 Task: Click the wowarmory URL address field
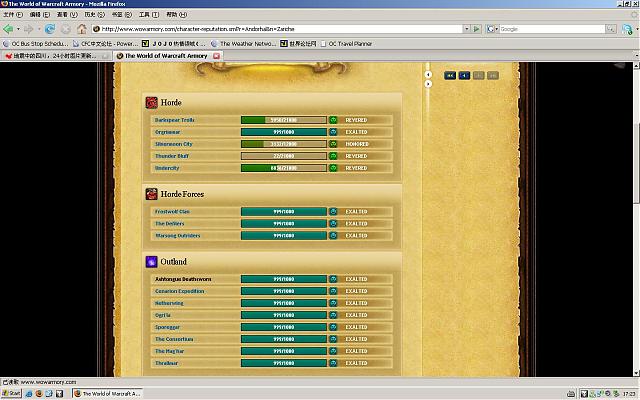click(x=282, y=29)
